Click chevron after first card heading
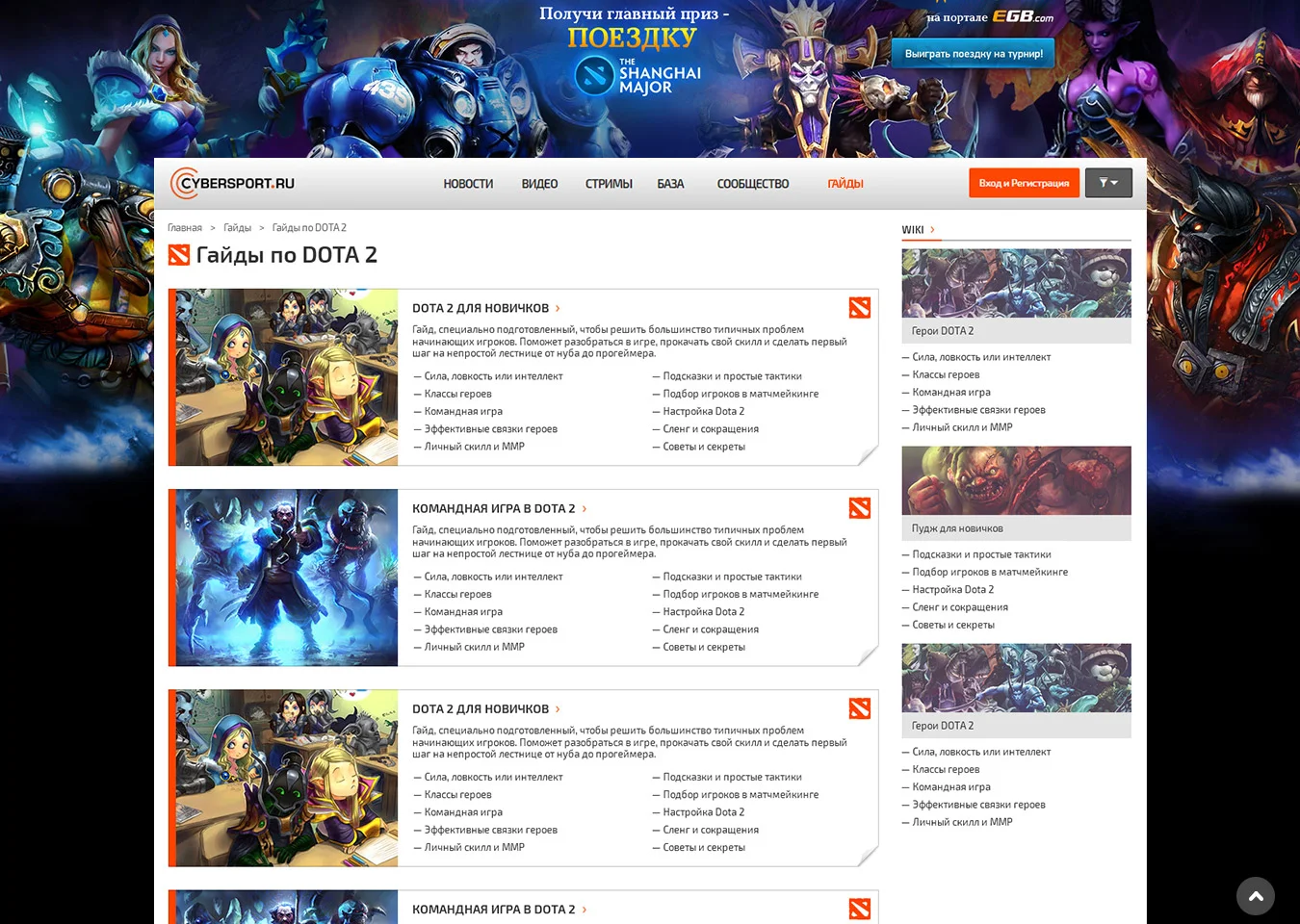 point(558,308)
